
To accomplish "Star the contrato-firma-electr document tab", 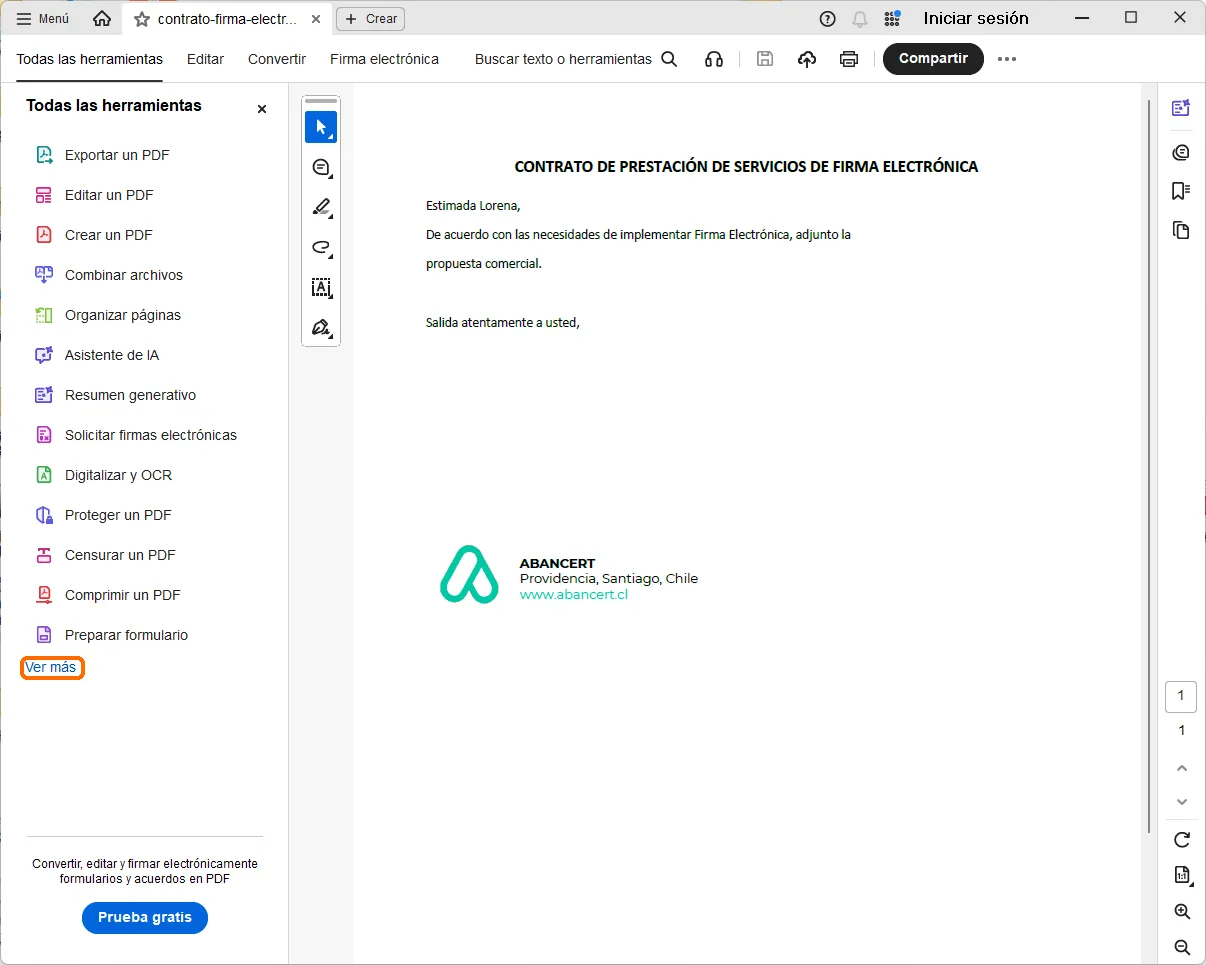I will click(141, 19).
